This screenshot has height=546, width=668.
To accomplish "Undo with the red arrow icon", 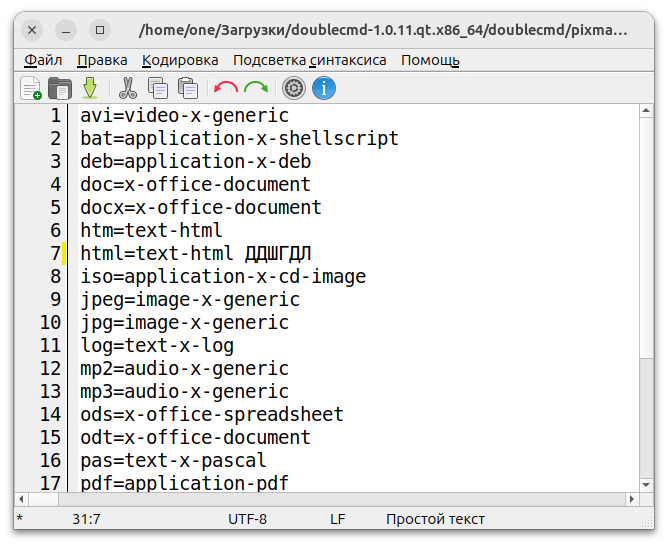I will pos(225,88).
